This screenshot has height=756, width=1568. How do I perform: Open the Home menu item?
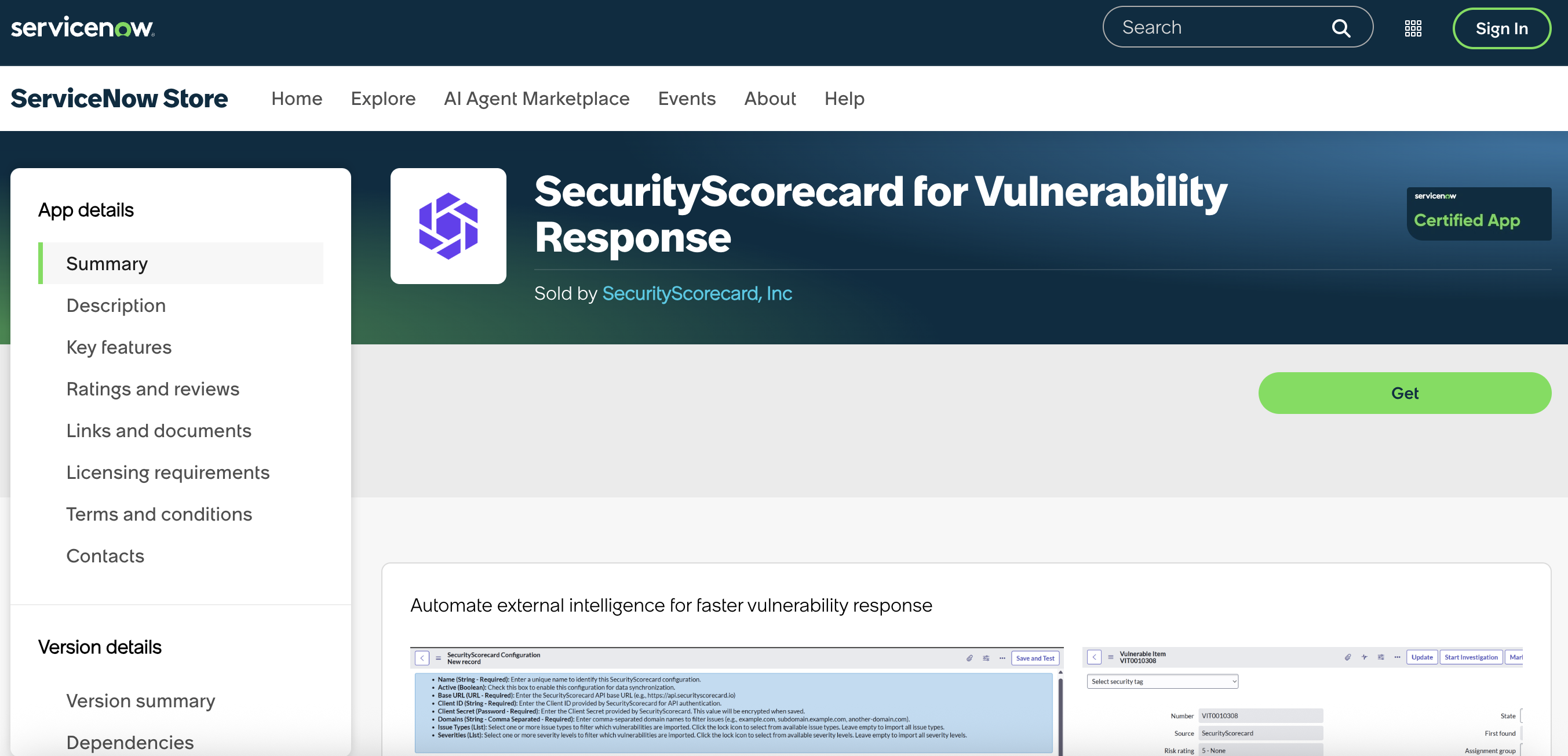[x=297, y=99]
